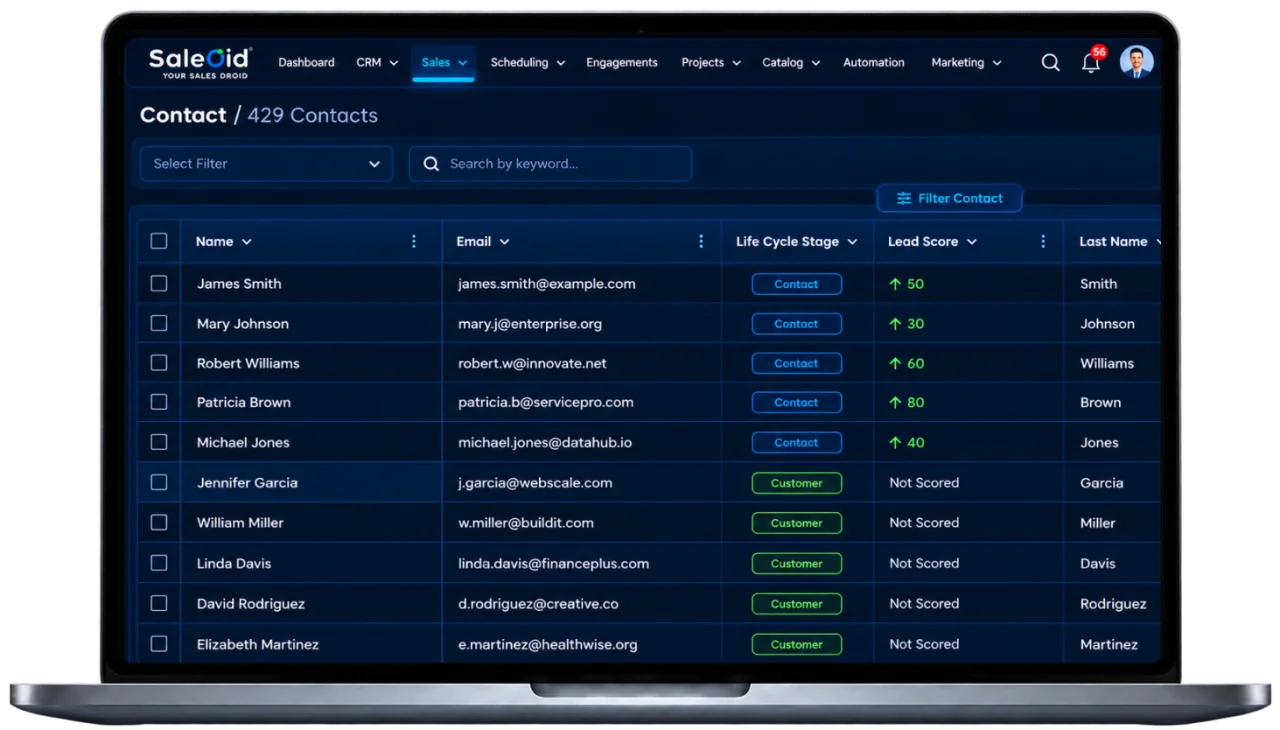Sort by the Name column header

(x=224, y=241)
